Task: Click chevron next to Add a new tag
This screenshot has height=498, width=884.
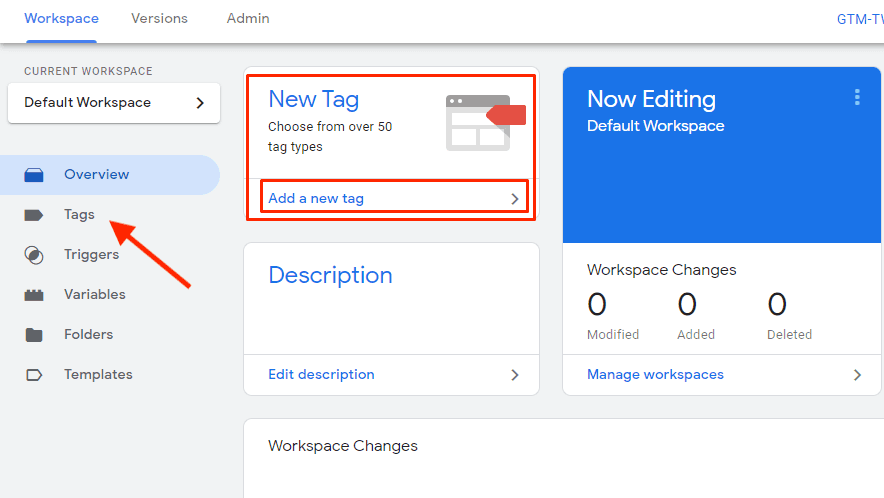Action: click(515, 199)
